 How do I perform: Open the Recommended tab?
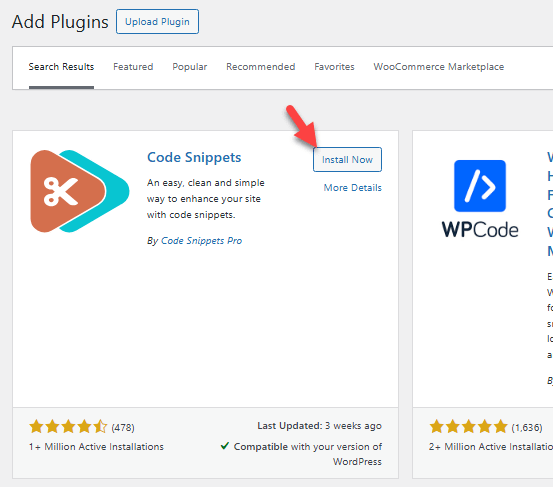coord(261,67)
